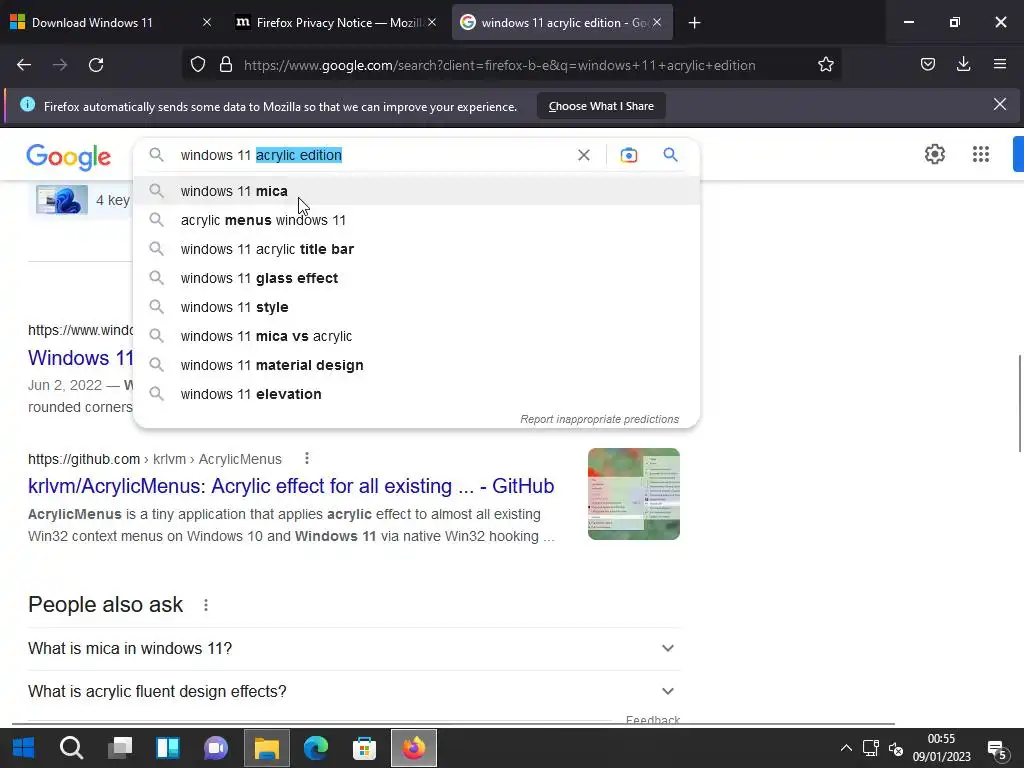Open a new tab with the plus button

[x=694, y=23]
